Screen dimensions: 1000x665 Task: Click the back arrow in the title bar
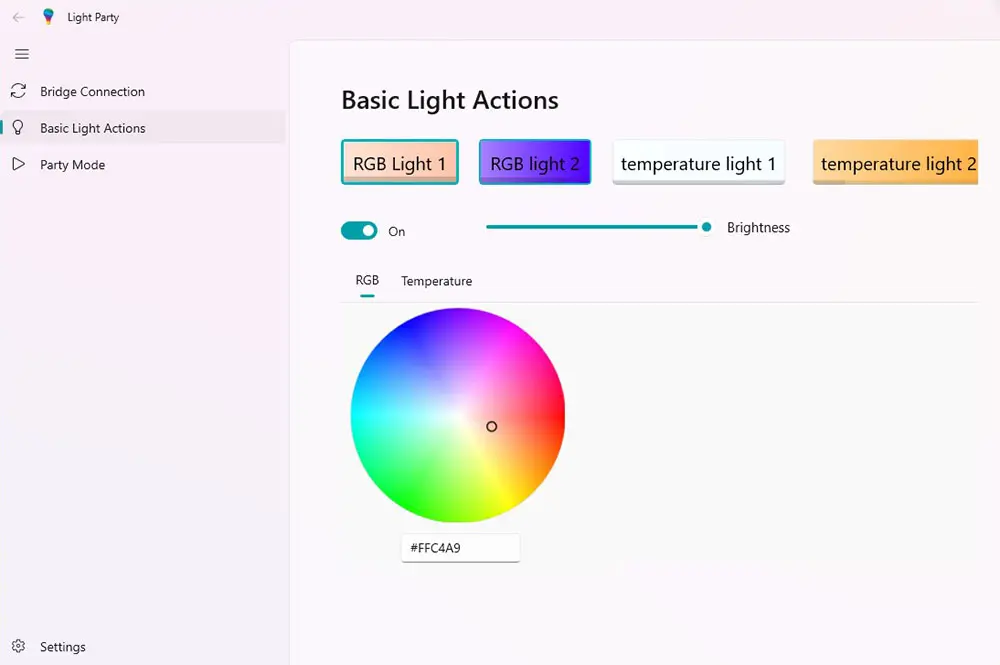16,16
